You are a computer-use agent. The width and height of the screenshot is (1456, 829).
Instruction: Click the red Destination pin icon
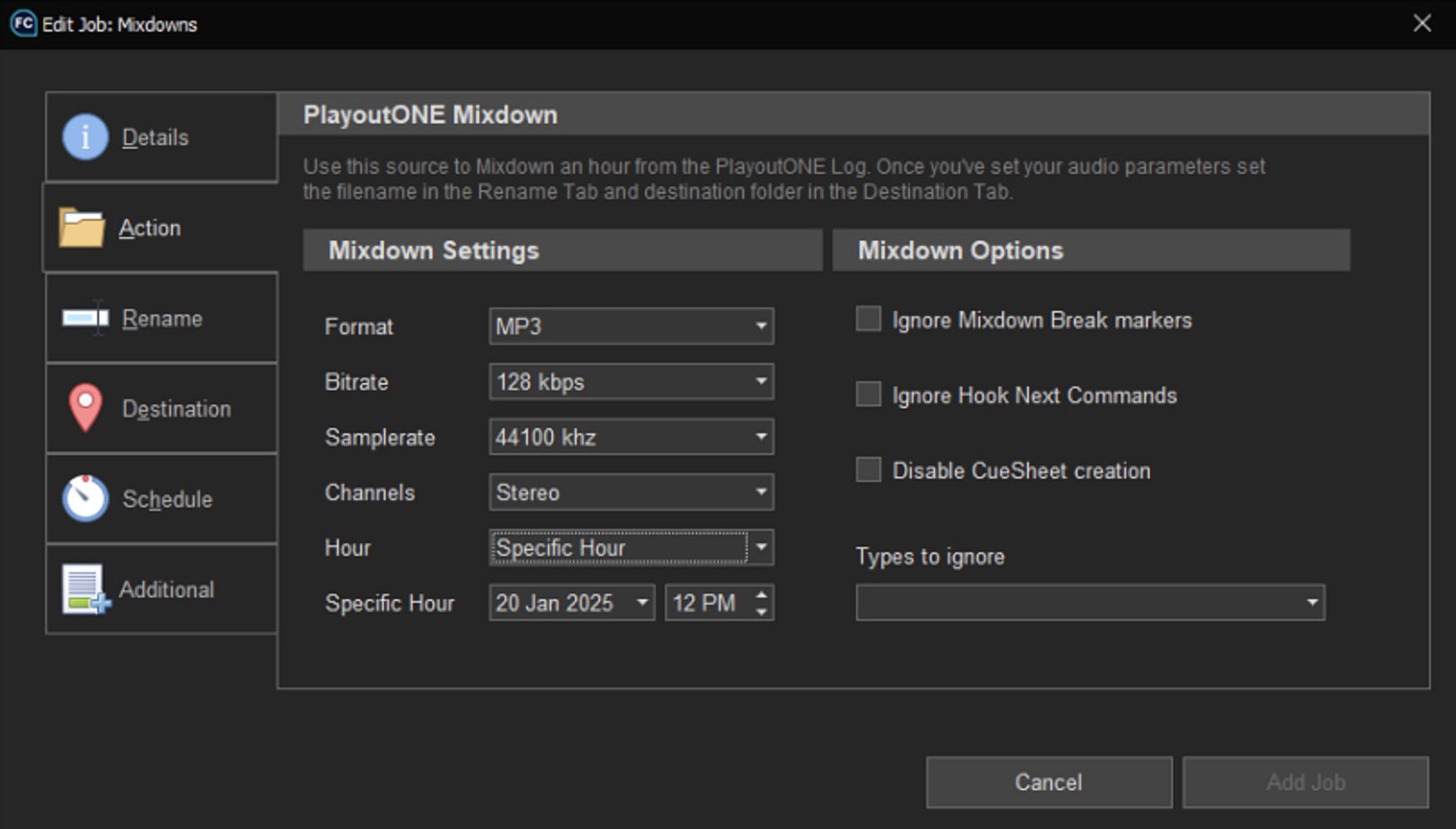click(x=86, y=408)
